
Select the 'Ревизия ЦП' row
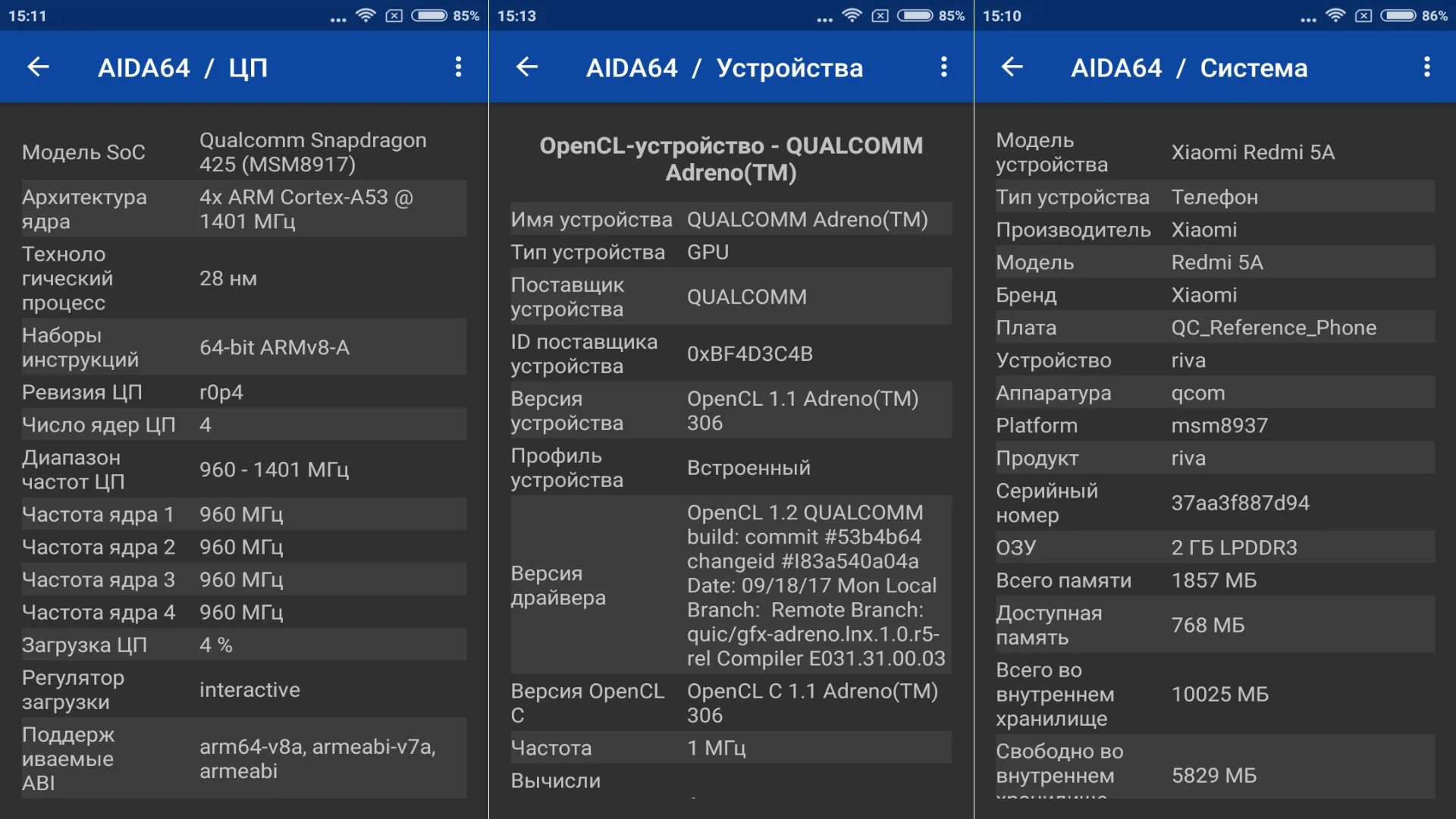243,392
